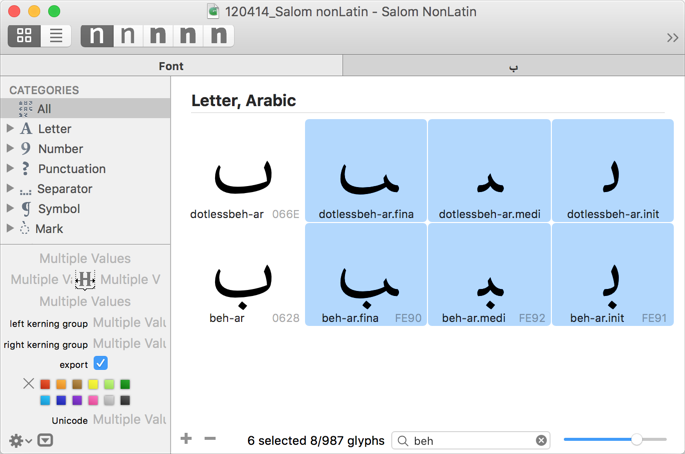The height and width of the screenshot is (454, 685).
Task: Expand the Punctuation category
Action: 10,169
